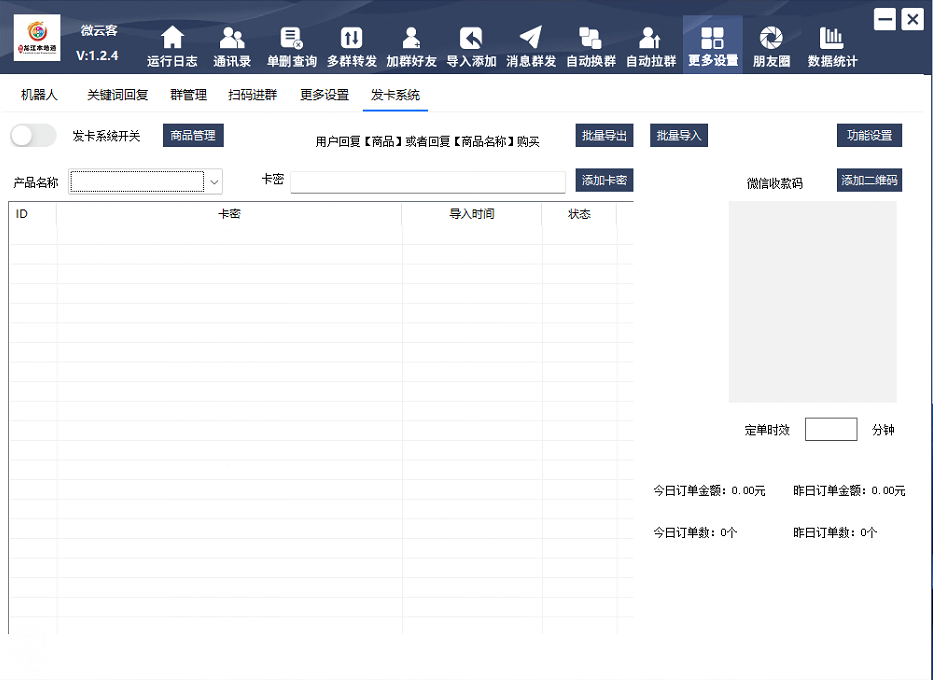
Task: Switch to the 关键词回复 tab
Action: click(x=117, y=95)
